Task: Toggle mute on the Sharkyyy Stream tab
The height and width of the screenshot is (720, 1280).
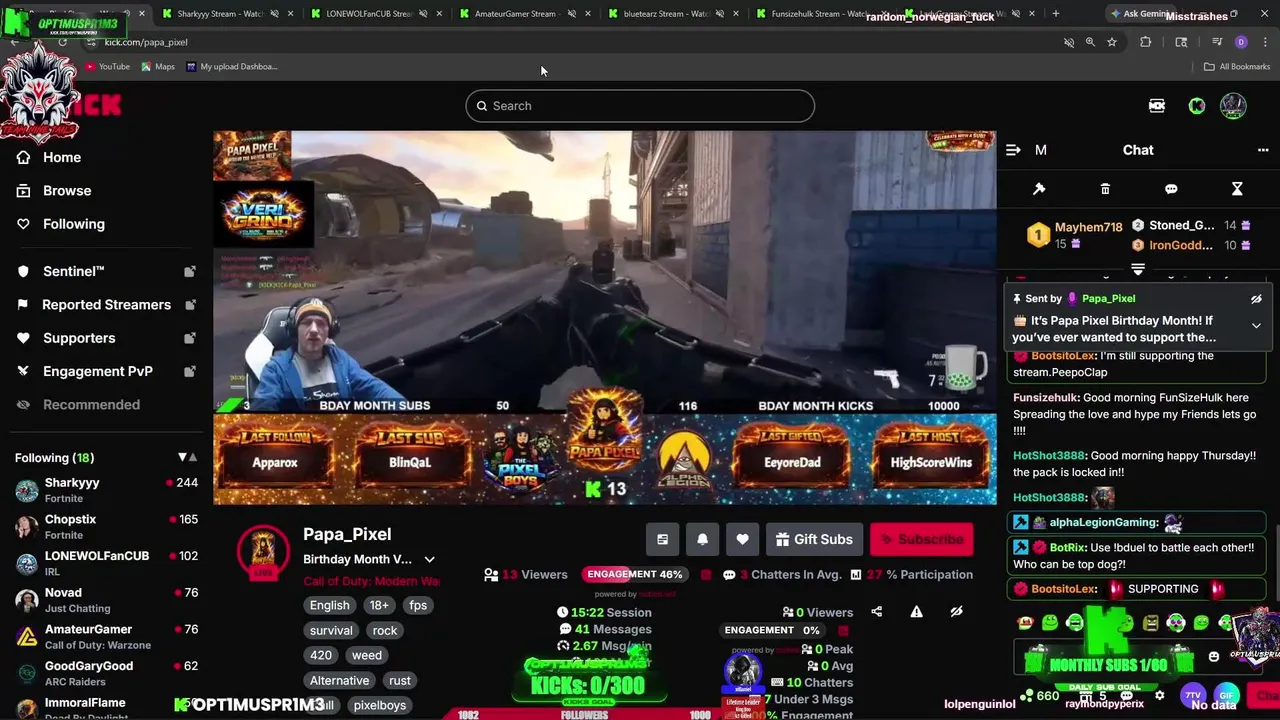Action: pyautogui.click(x=274, y=14)
